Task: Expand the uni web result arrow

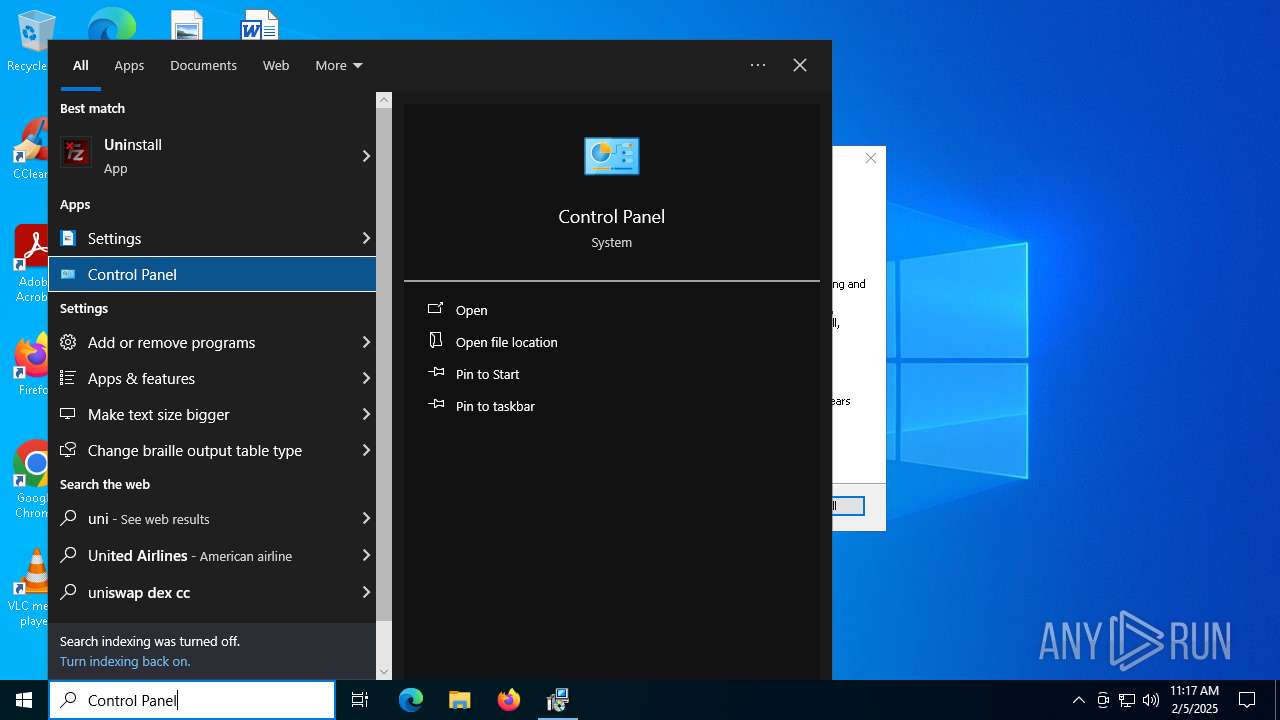Action: [x=366, y=518]
